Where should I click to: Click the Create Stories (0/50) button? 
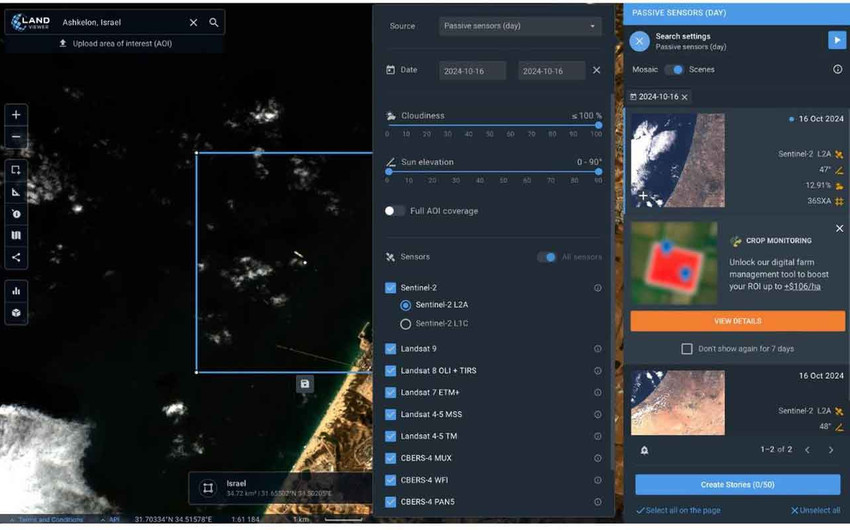[x=737, y=484]
